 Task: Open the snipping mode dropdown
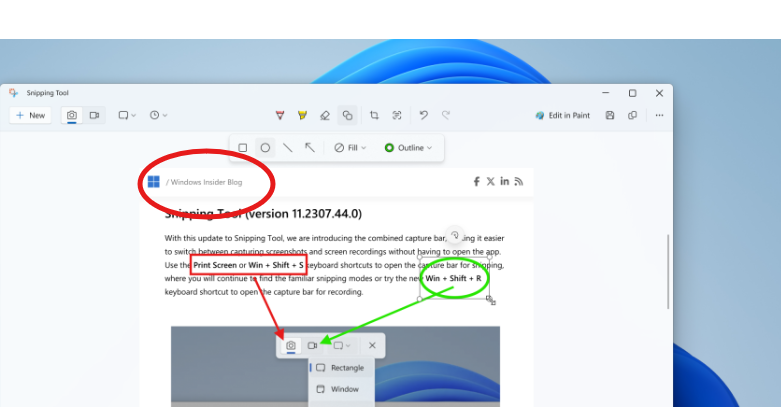click(127, 115)
